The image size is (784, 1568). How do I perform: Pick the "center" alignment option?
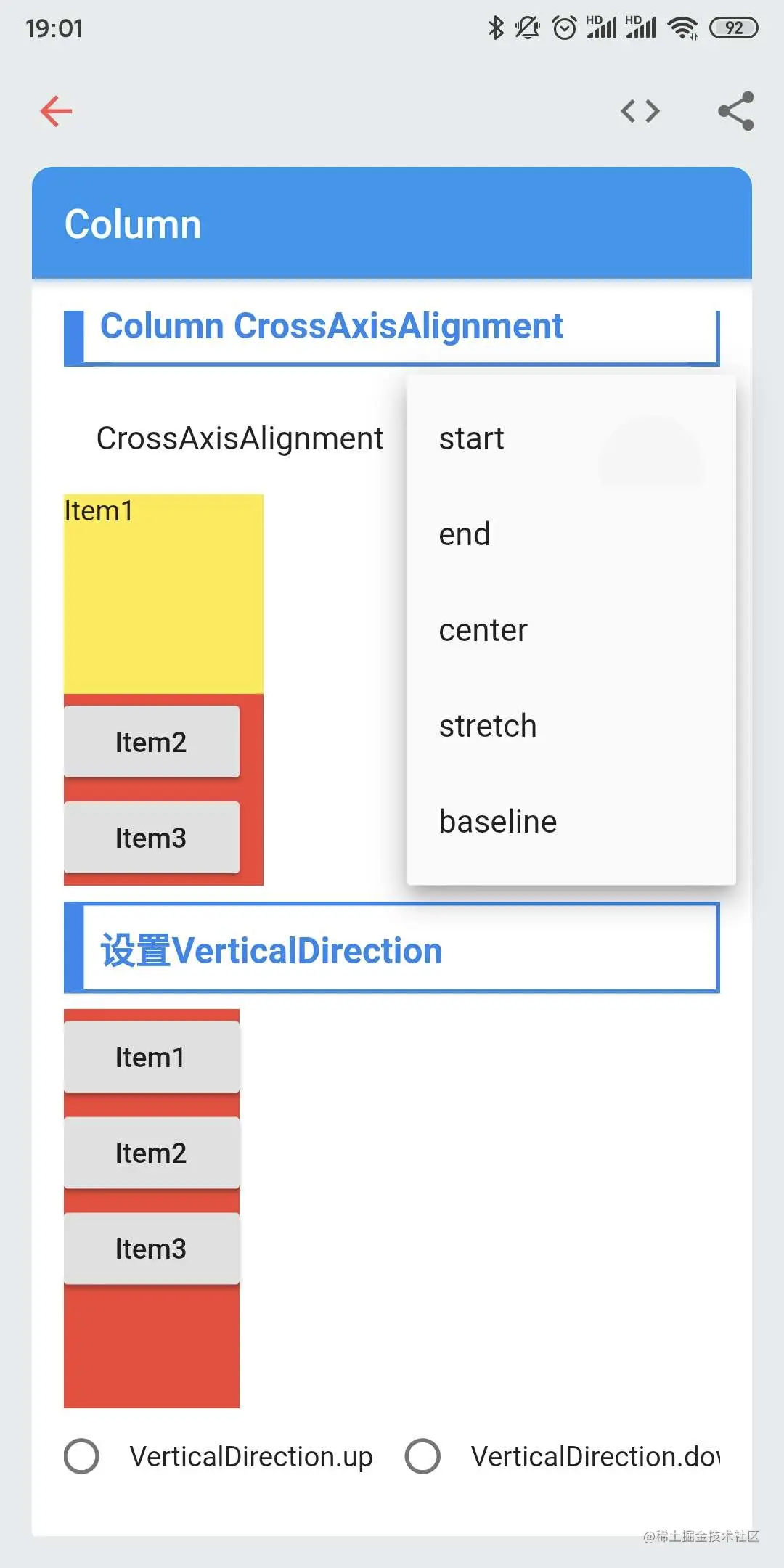pos(483,630)
